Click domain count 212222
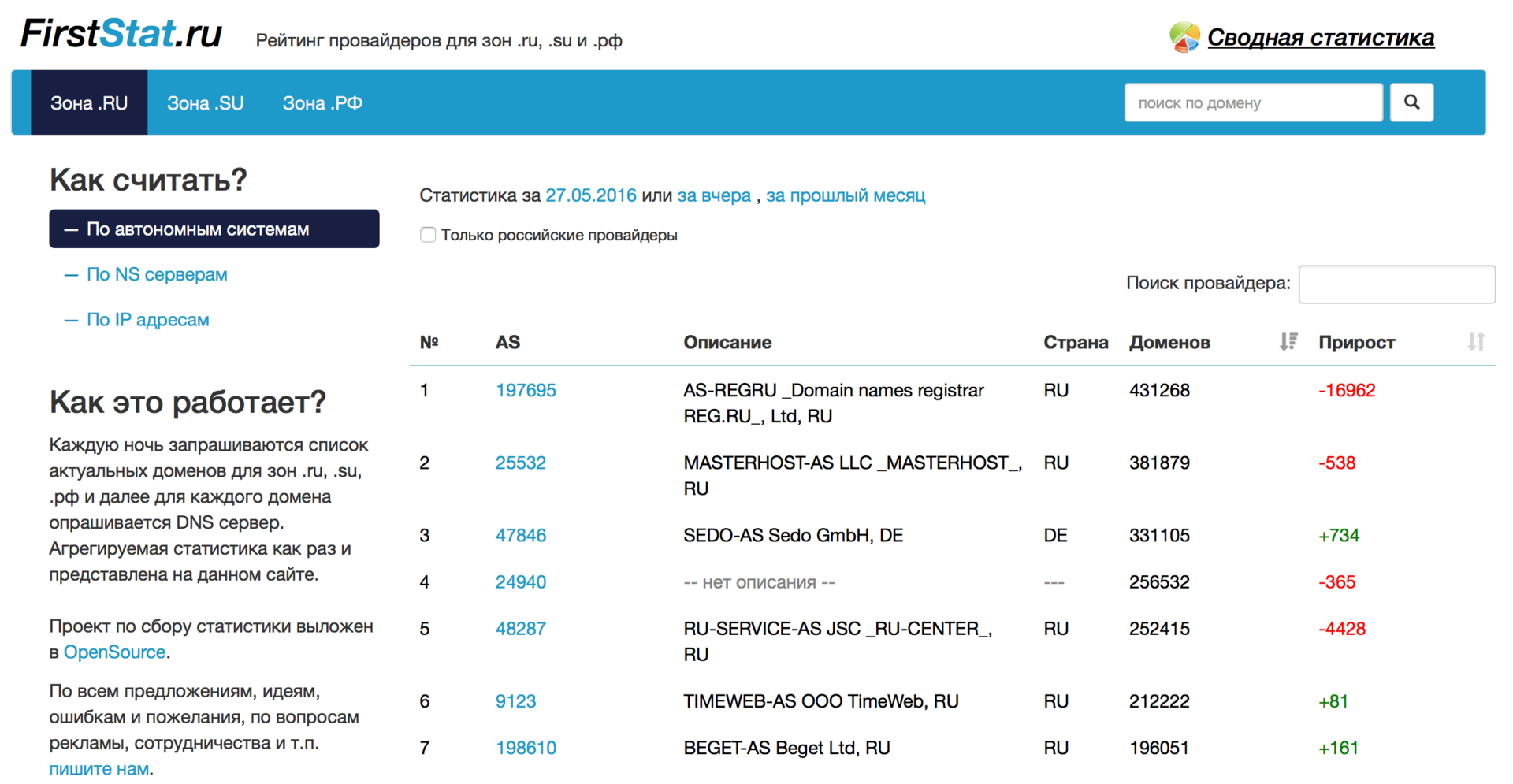Image resolution: width=1513 pixels, height=784 pixels. click(x=1159, y=700)
